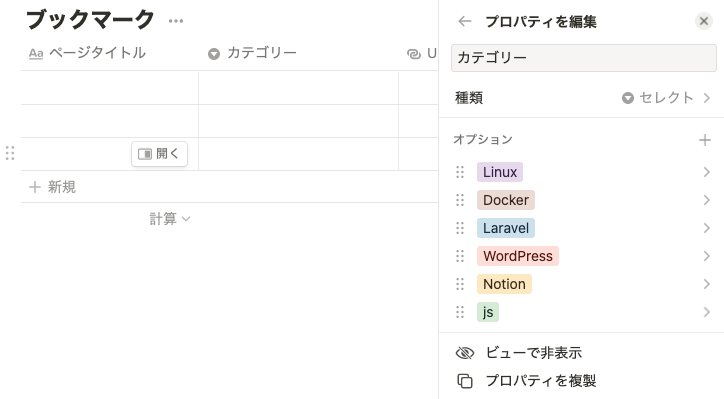Close the プロパティを編集 panel
Viewport: 724px width, 399px height.
704,21
